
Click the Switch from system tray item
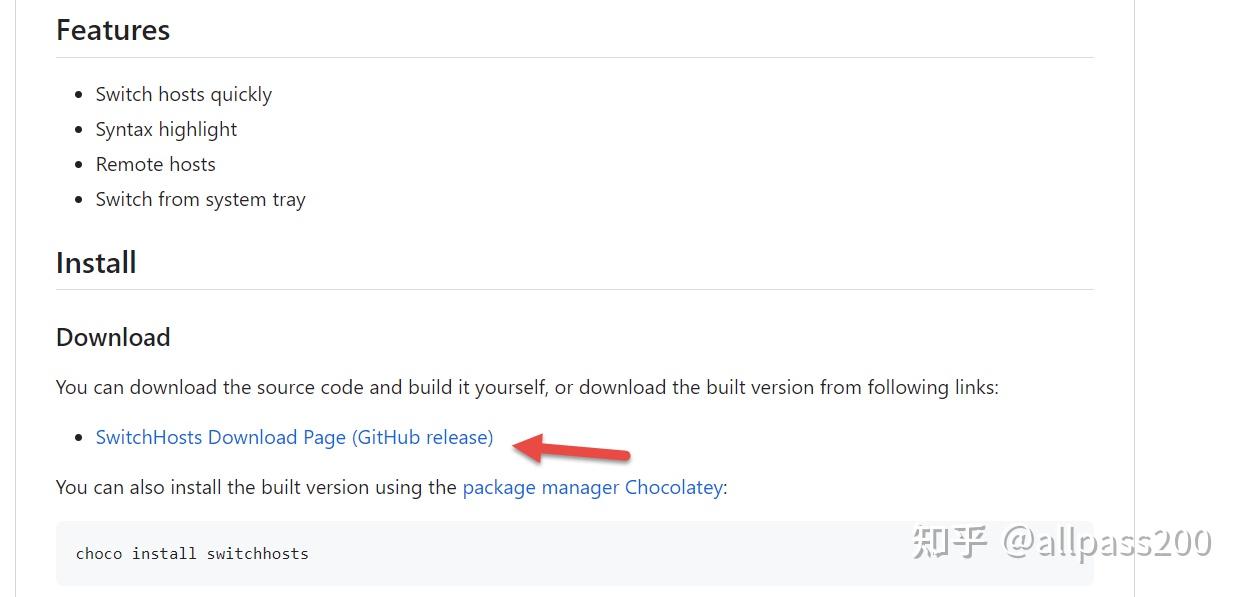[x=200, y=199]
